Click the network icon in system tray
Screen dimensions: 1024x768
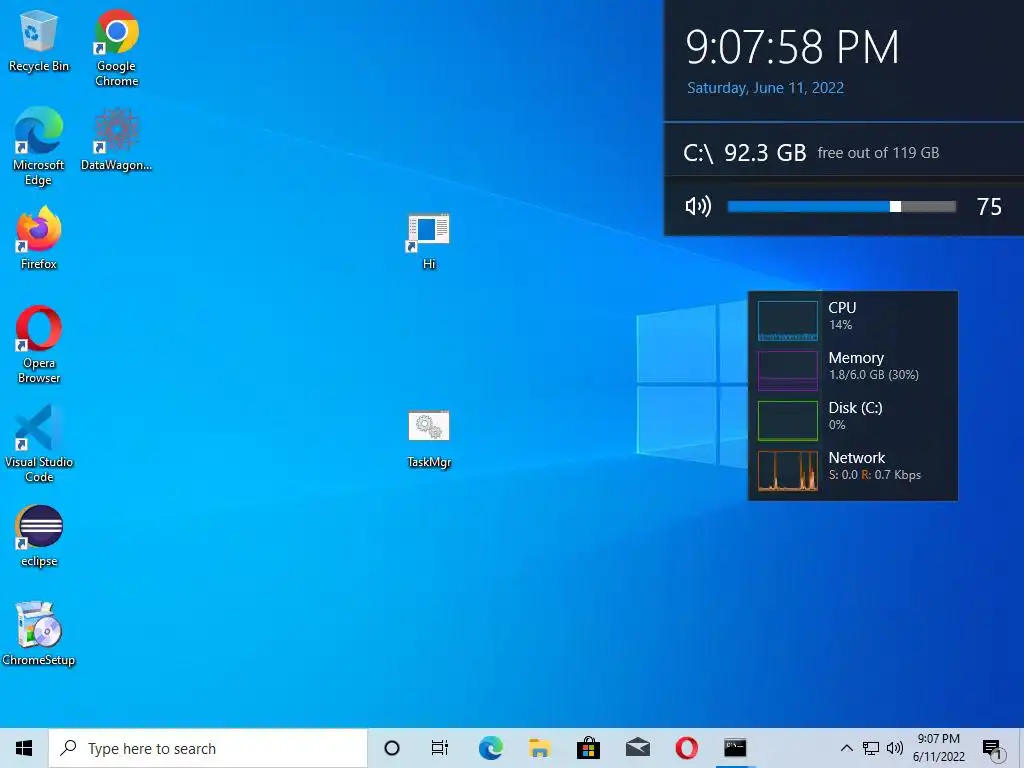point(871,748)
